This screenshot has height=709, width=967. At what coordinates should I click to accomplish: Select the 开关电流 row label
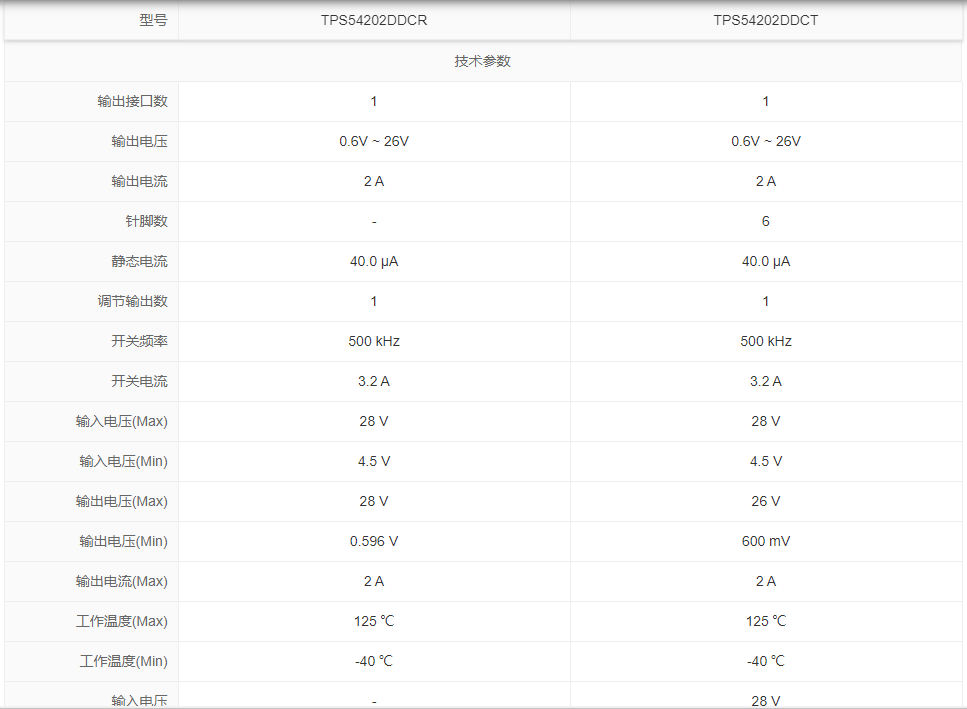click(139, 381)
